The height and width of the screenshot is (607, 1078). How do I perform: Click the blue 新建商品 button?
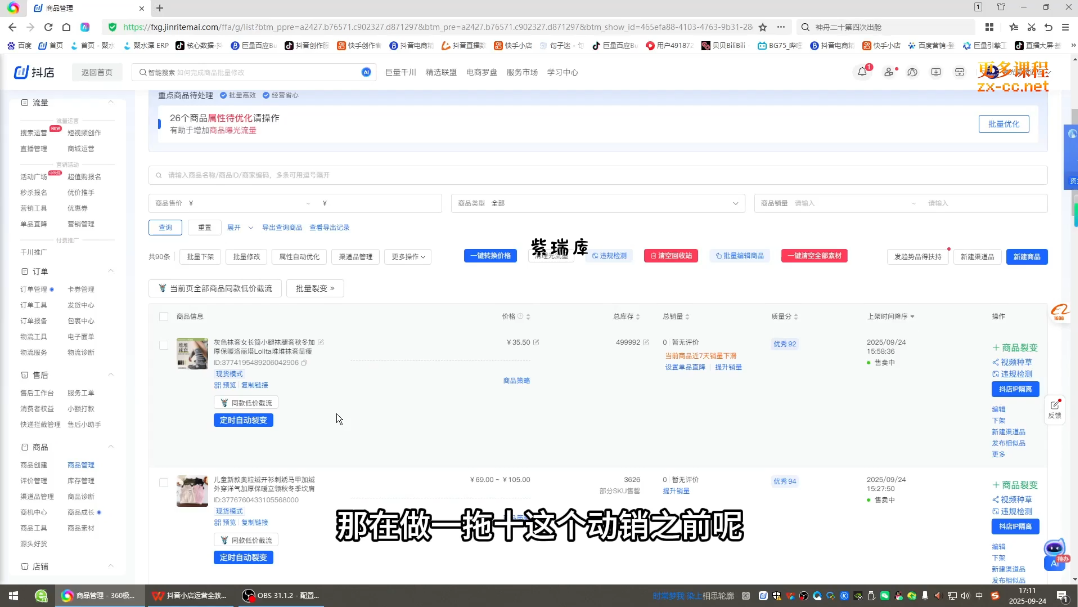1026,257
